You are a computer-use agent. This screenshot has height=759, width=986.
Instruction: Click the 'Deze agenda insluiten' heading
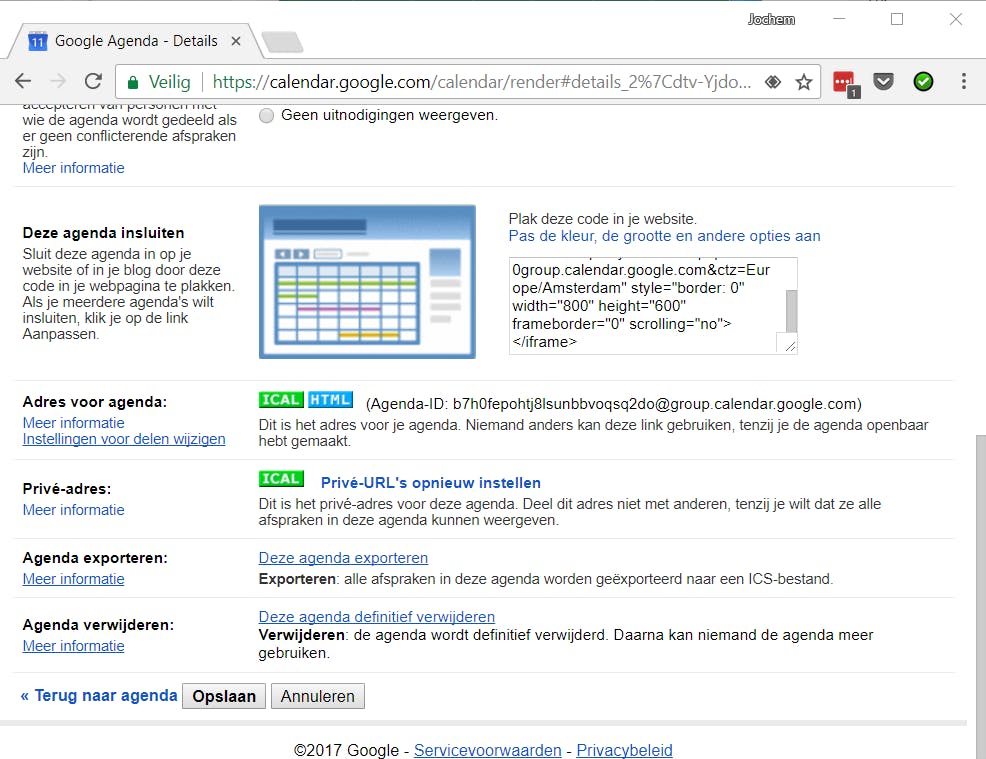[104, 233]
